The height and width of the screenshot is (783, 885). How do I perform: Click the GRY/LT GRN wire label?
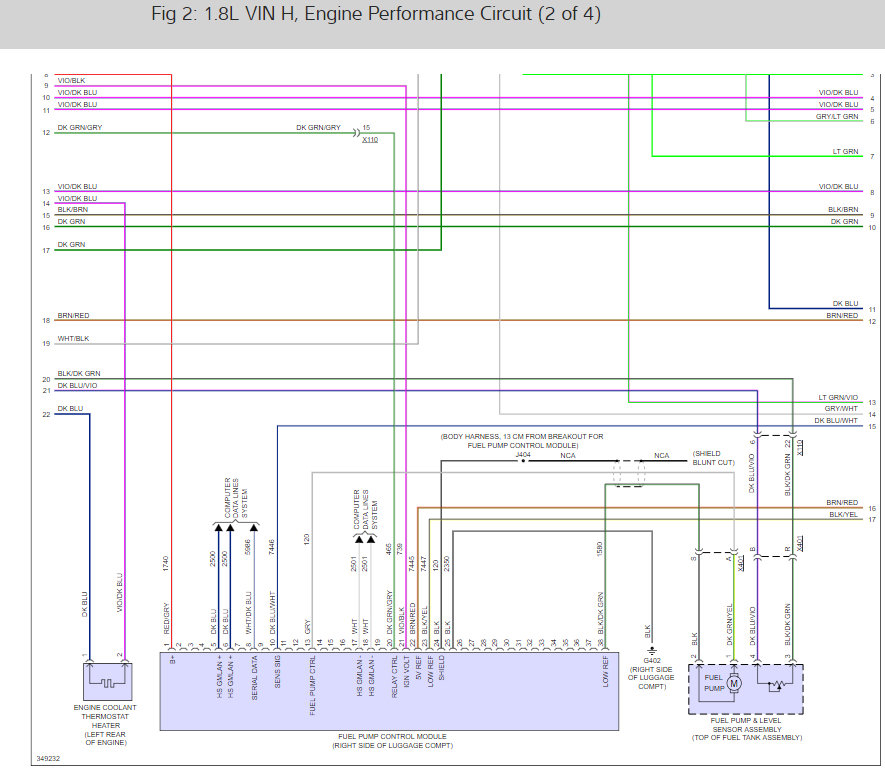coord(837,116)
